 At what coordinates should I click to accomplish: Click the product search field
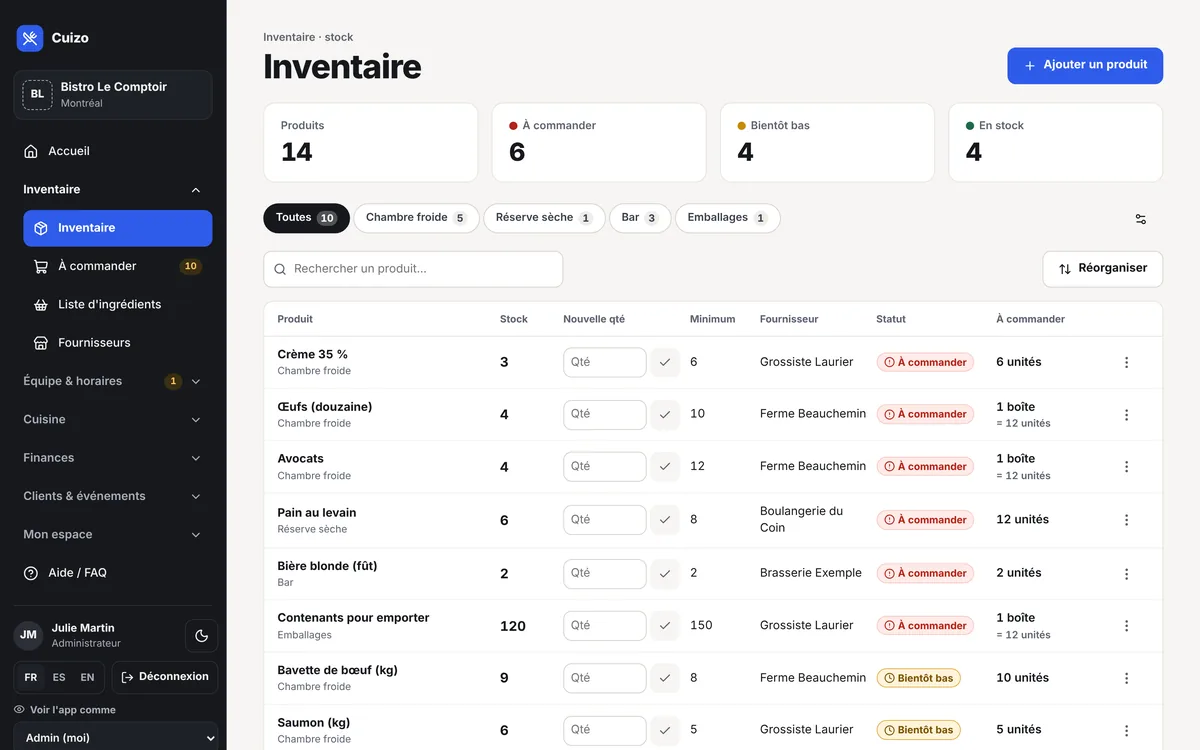coord(413,269)
